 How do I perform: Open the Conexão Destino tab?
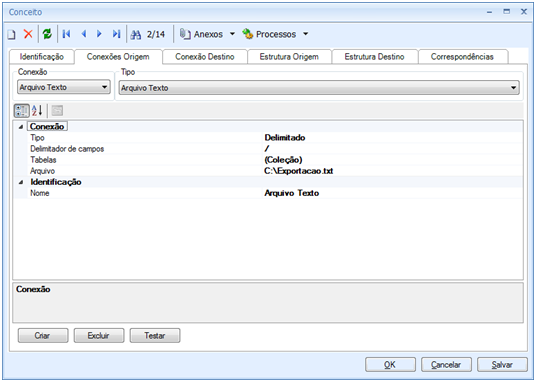205,57
